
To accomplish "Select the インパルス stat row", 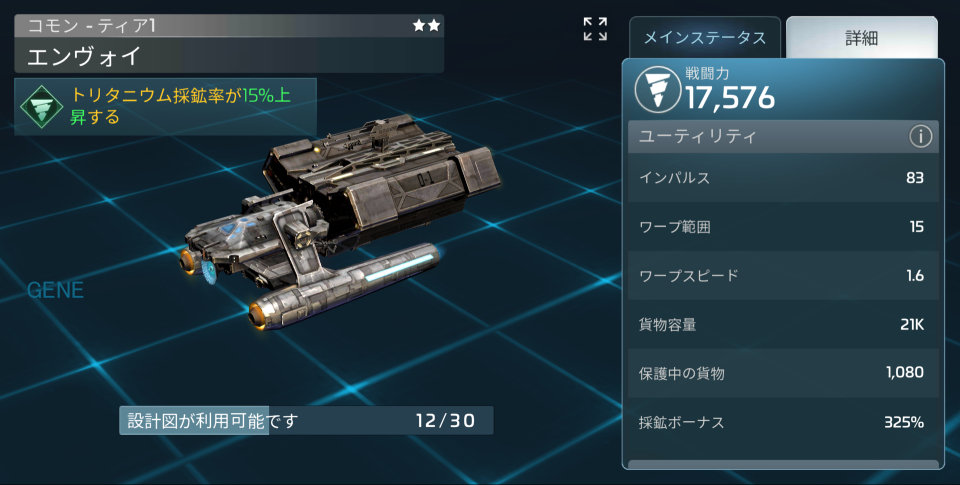I will (783, 178).
